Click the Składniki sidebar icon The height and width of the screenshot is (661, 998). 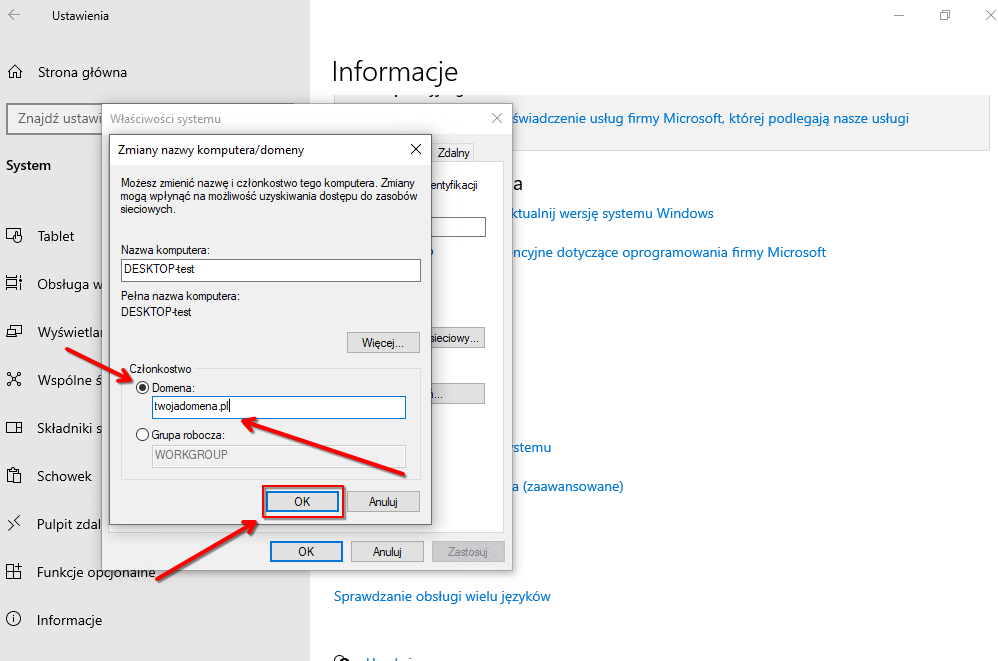click(x=15, y=428)
